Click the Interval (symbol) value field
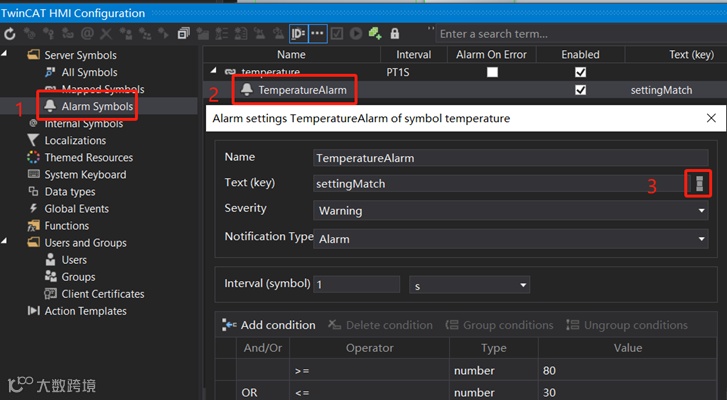 coord(357,284)
